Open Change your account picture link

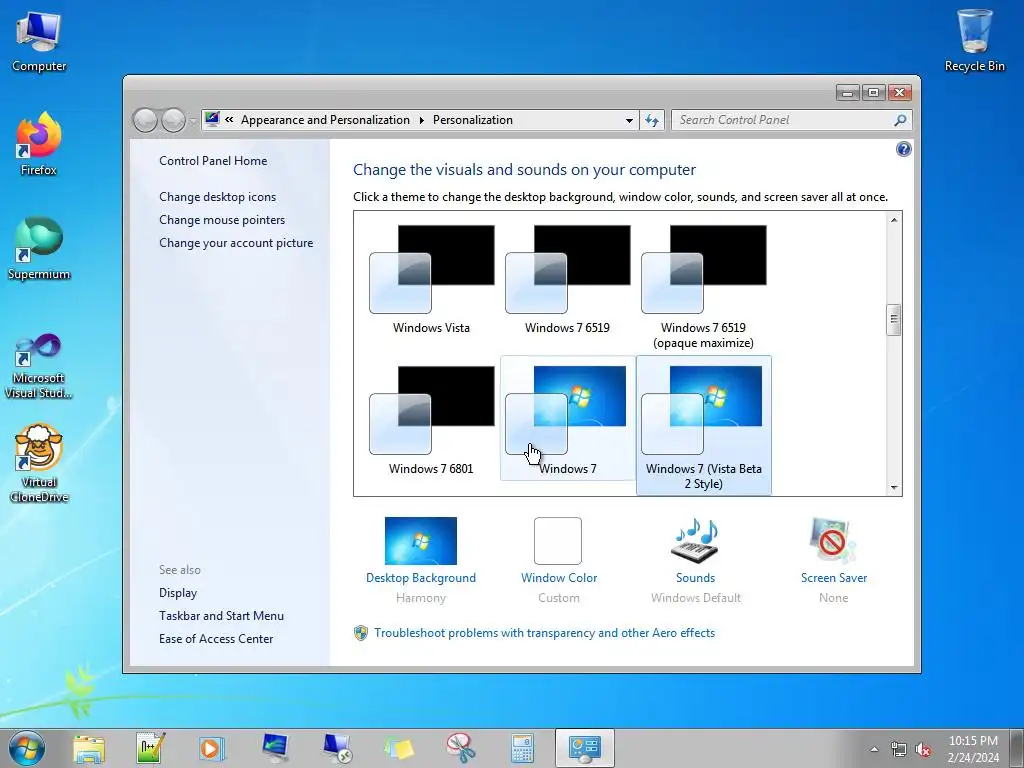(x=236, y=243)
